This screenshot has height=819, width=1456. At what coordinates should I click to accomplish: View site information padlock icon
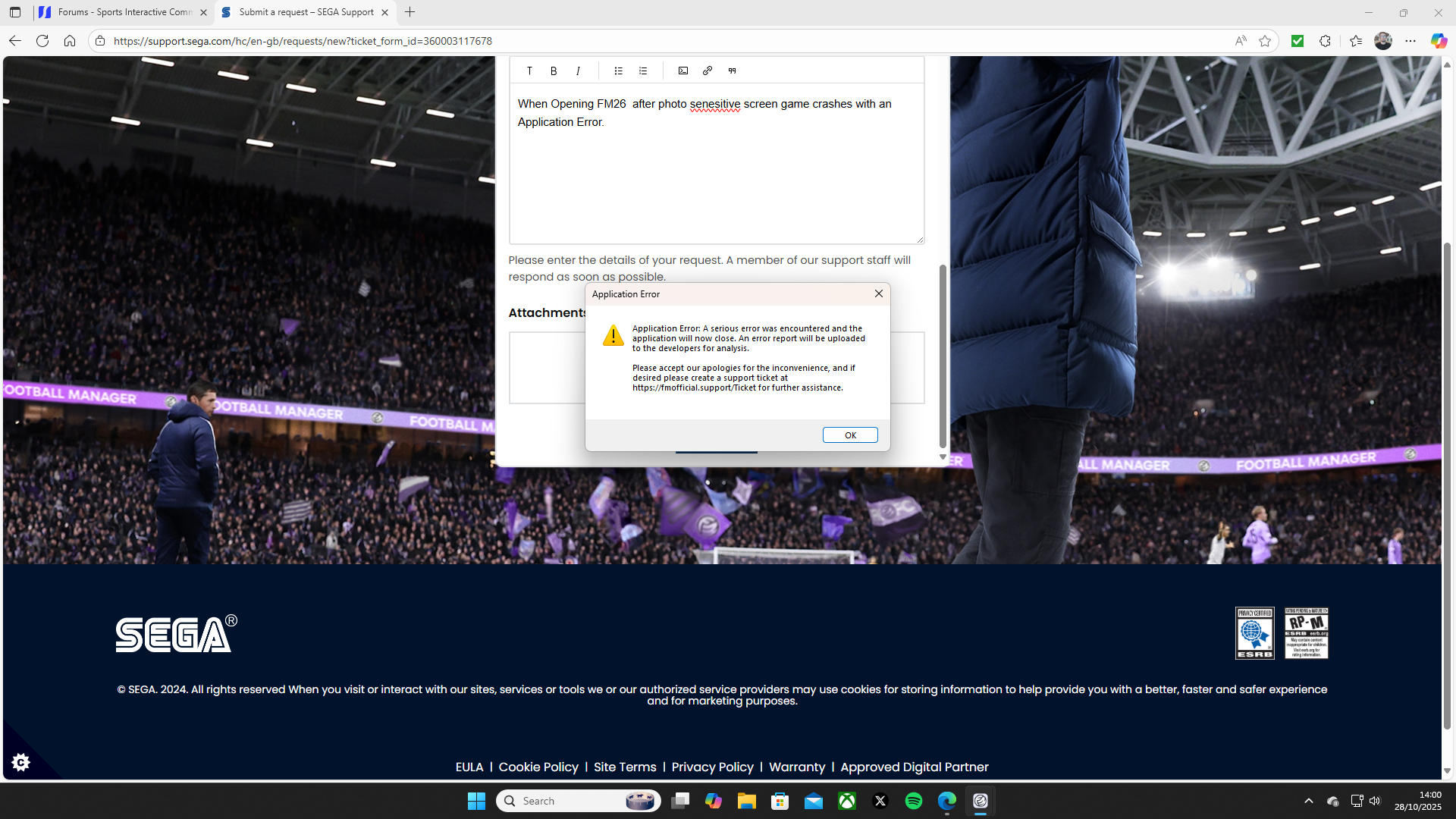tap(100, 41)
